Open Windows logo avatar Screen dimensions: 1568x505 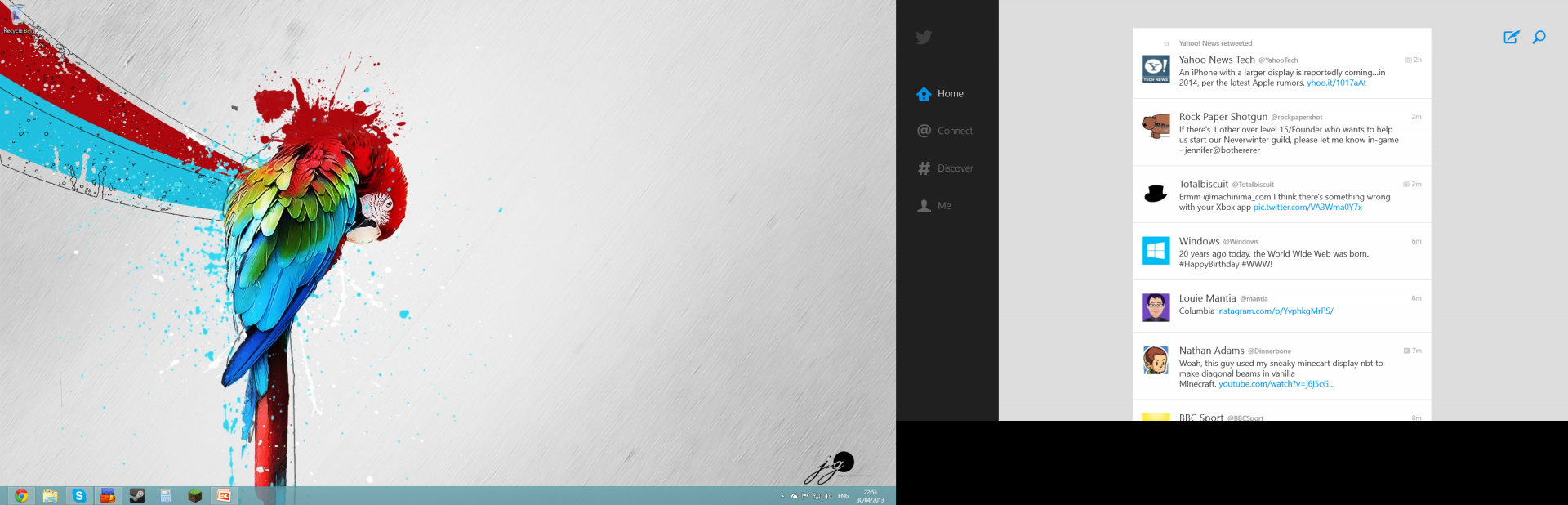[x=1156, y=251]
